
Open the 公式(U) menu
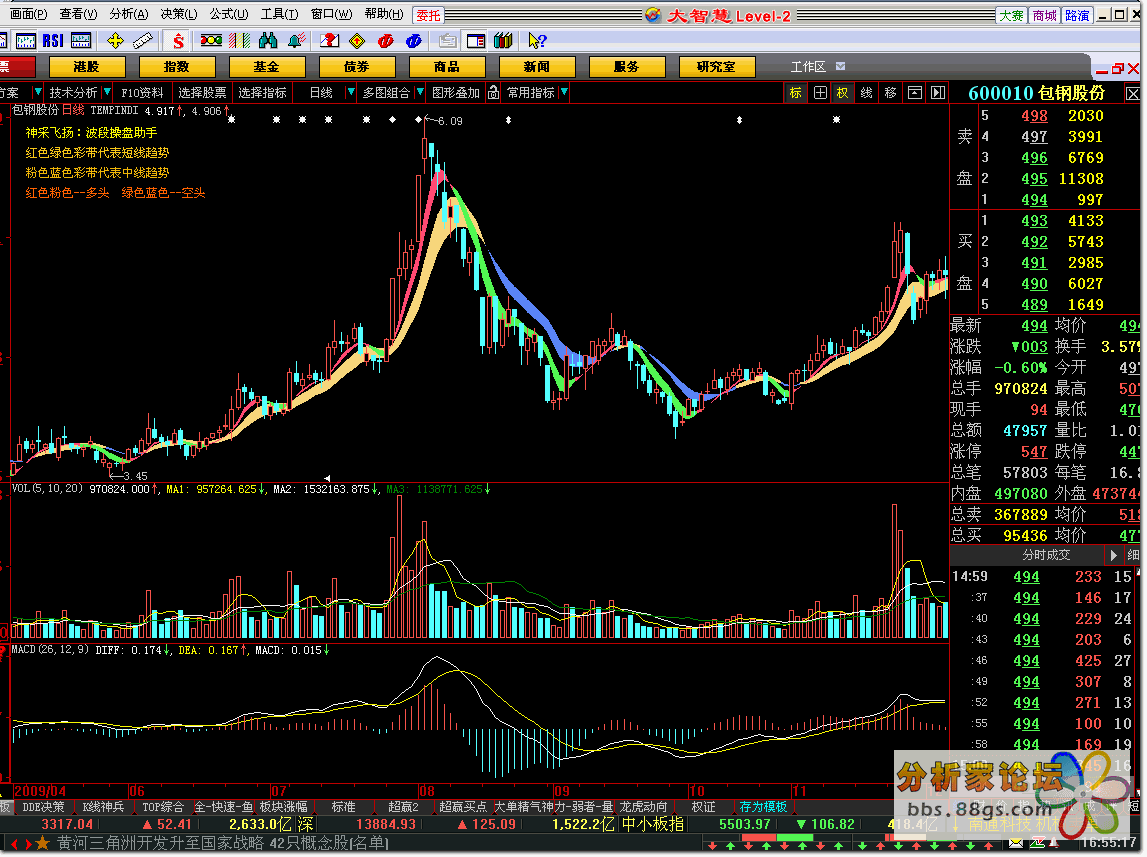click(229, 14)
